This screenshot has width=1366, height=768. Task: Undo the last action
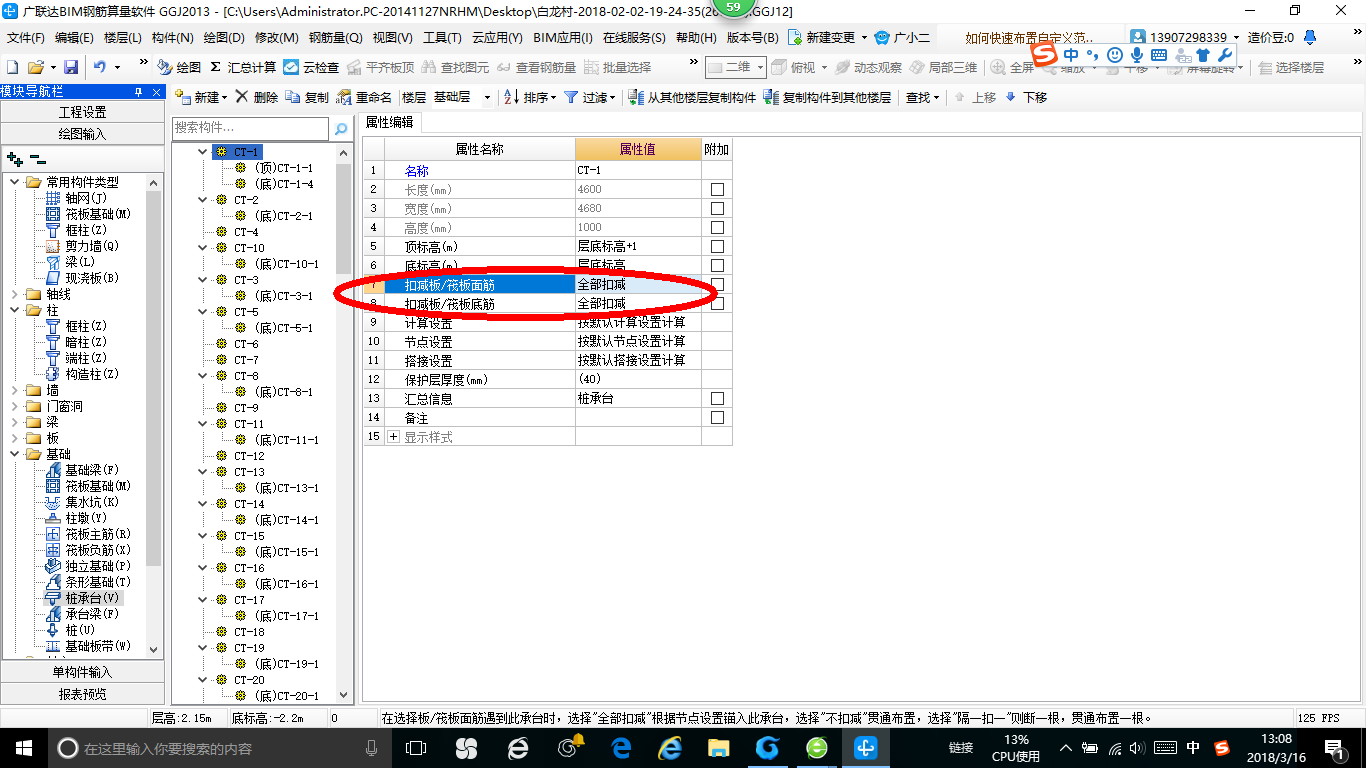pyautogui.click(x=100, y=67)
